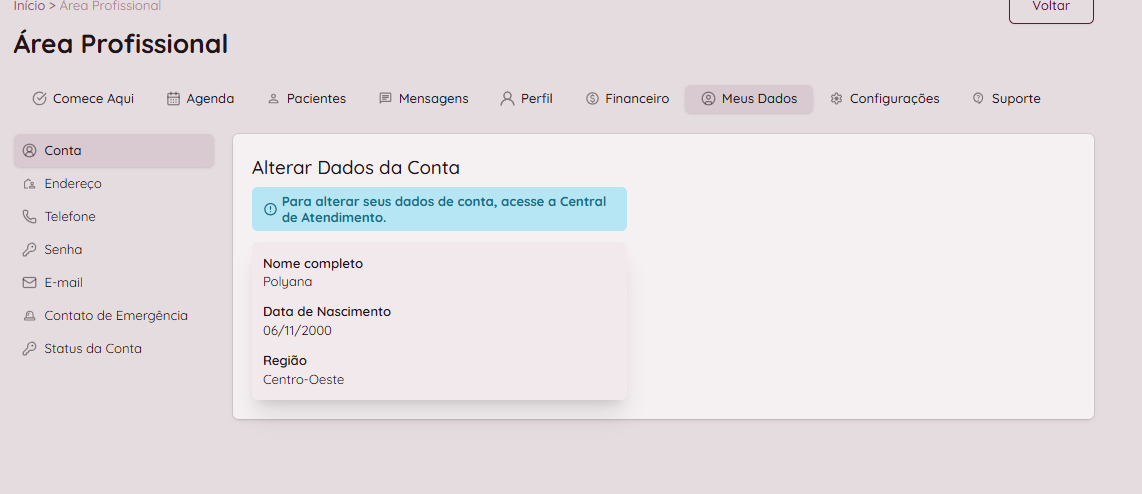This screenshot has height=494, width=1142.
Task: Click the key icon beside Senha
Action: [29, 250]
